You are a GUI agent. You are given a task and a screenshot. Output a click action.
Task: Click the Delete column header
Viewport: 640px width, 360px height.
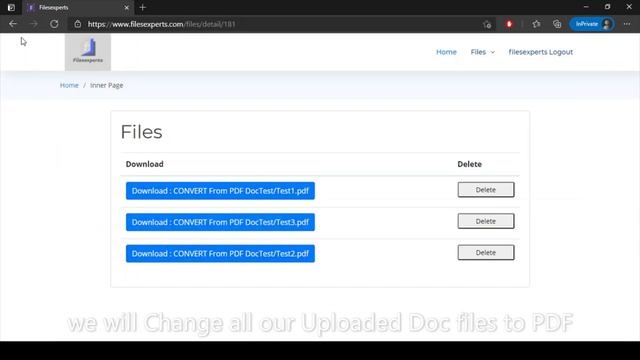coord(469,164)
